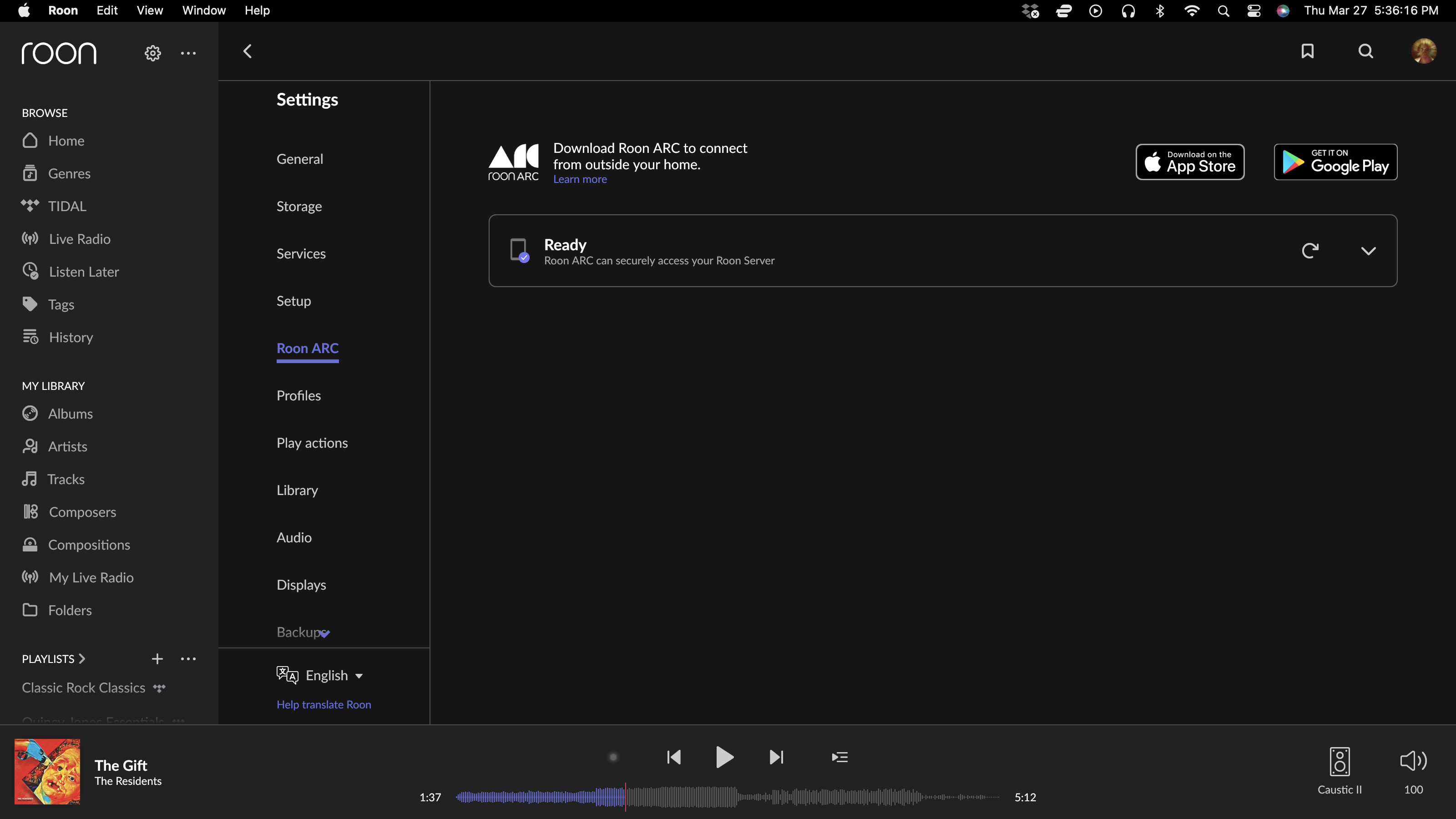Click The Residents artist name
The width and height of the screenshot is (1456, 819).
(x=128, y=781)
